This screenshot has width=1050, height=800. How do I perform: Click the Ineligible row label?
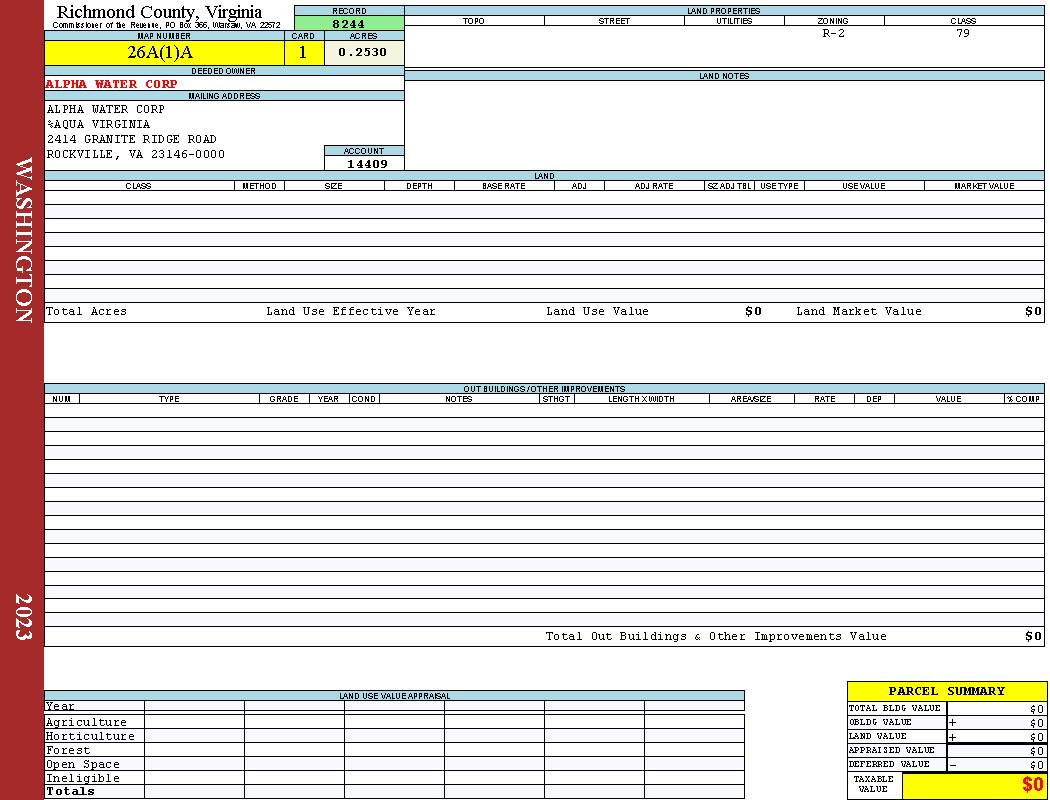click(82, 779)
